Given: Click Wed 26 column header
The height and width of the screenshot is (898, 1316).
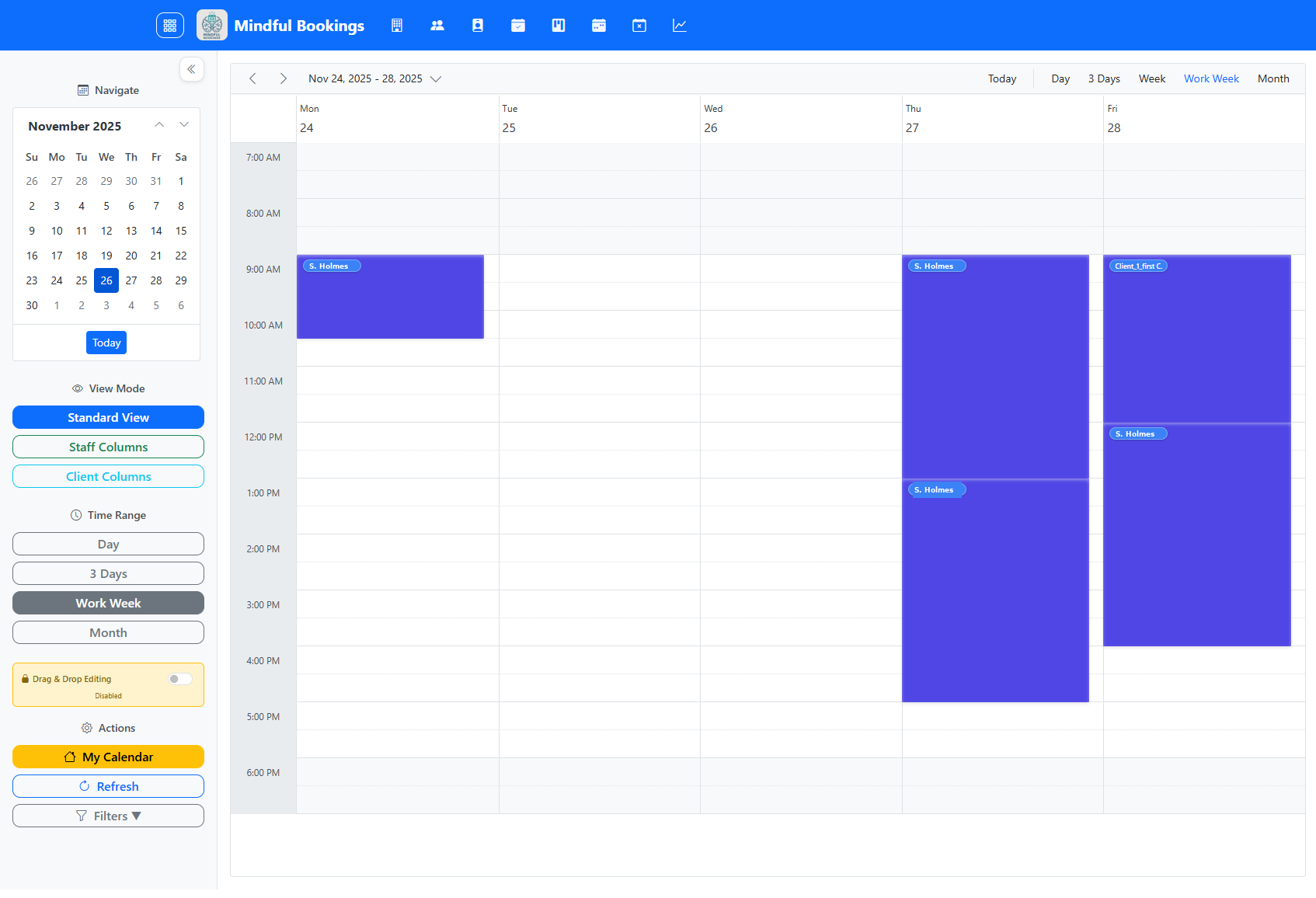Looking at the screenshot, I should (801, 119).
